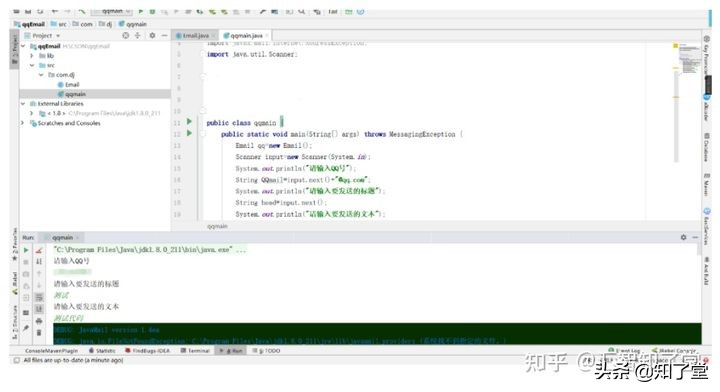
Task: Click dj in the navigation bar
Action: [x=106, y=24]
